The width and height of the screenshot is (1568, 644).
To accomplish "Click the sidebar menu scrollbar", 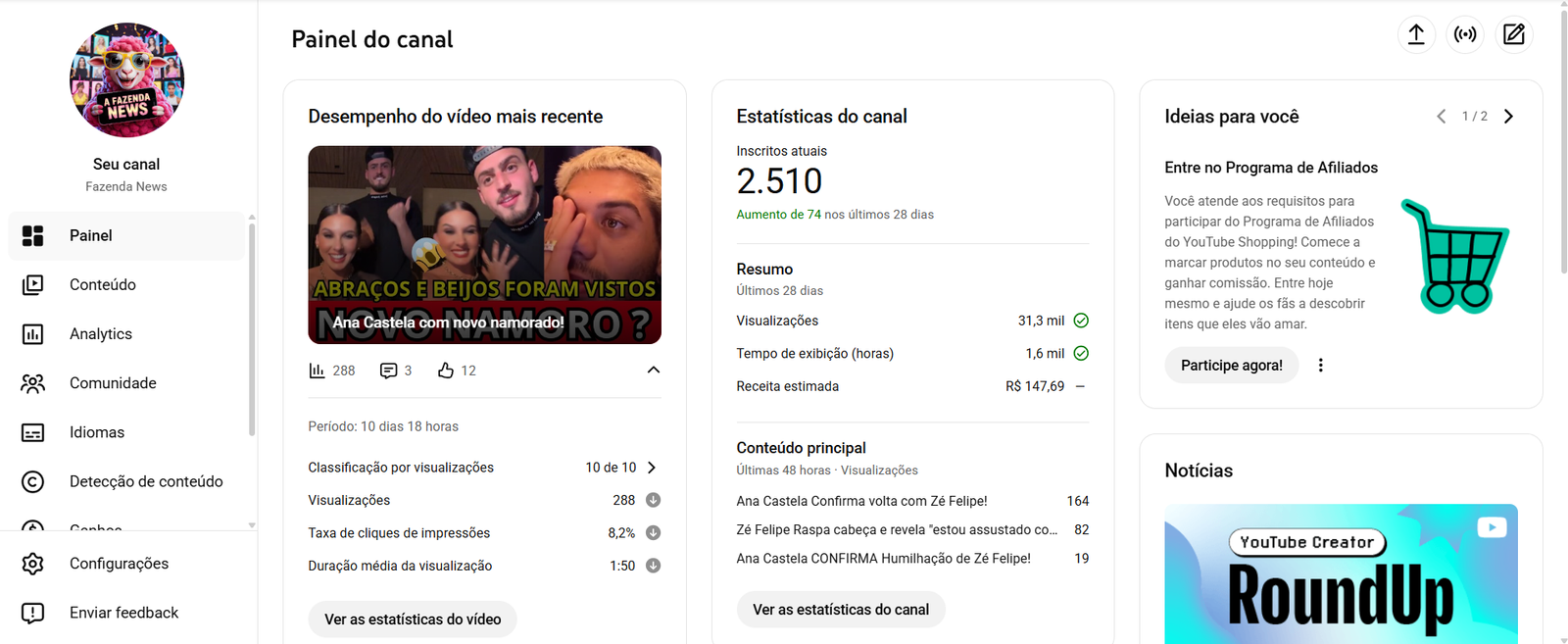I will pyautogui.click(x=252, y=328).
